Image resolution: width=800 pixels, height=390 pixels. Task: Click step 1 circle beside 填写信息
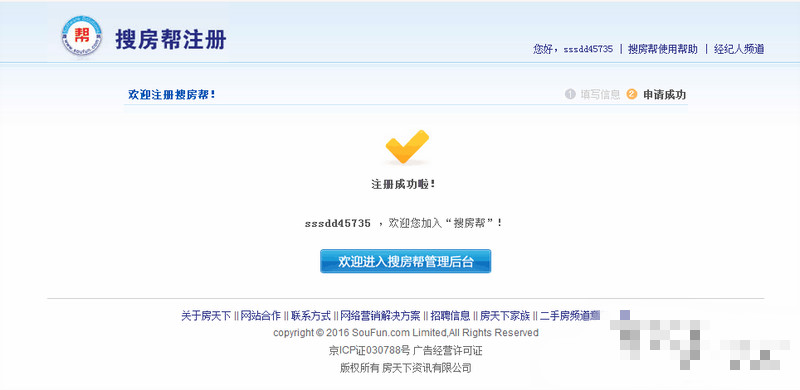570,94
